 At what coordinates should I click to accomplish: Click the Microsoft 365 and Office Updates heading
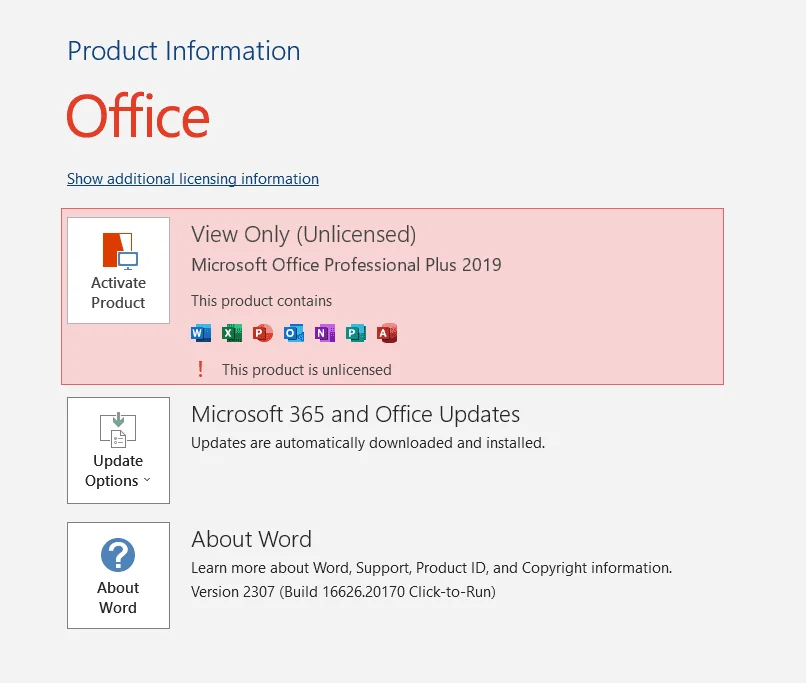point(355,414)
